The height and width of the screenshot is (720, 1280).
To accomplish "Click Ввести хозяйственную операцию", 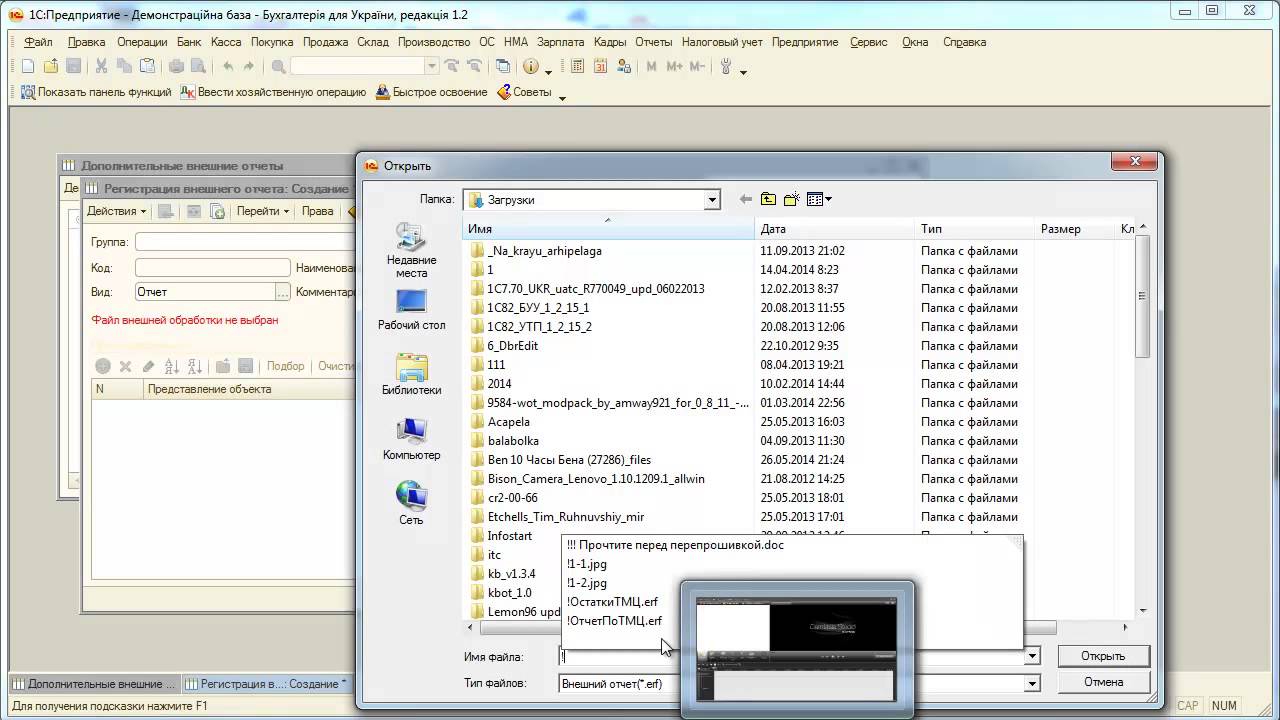I will [x=274, y=92].
